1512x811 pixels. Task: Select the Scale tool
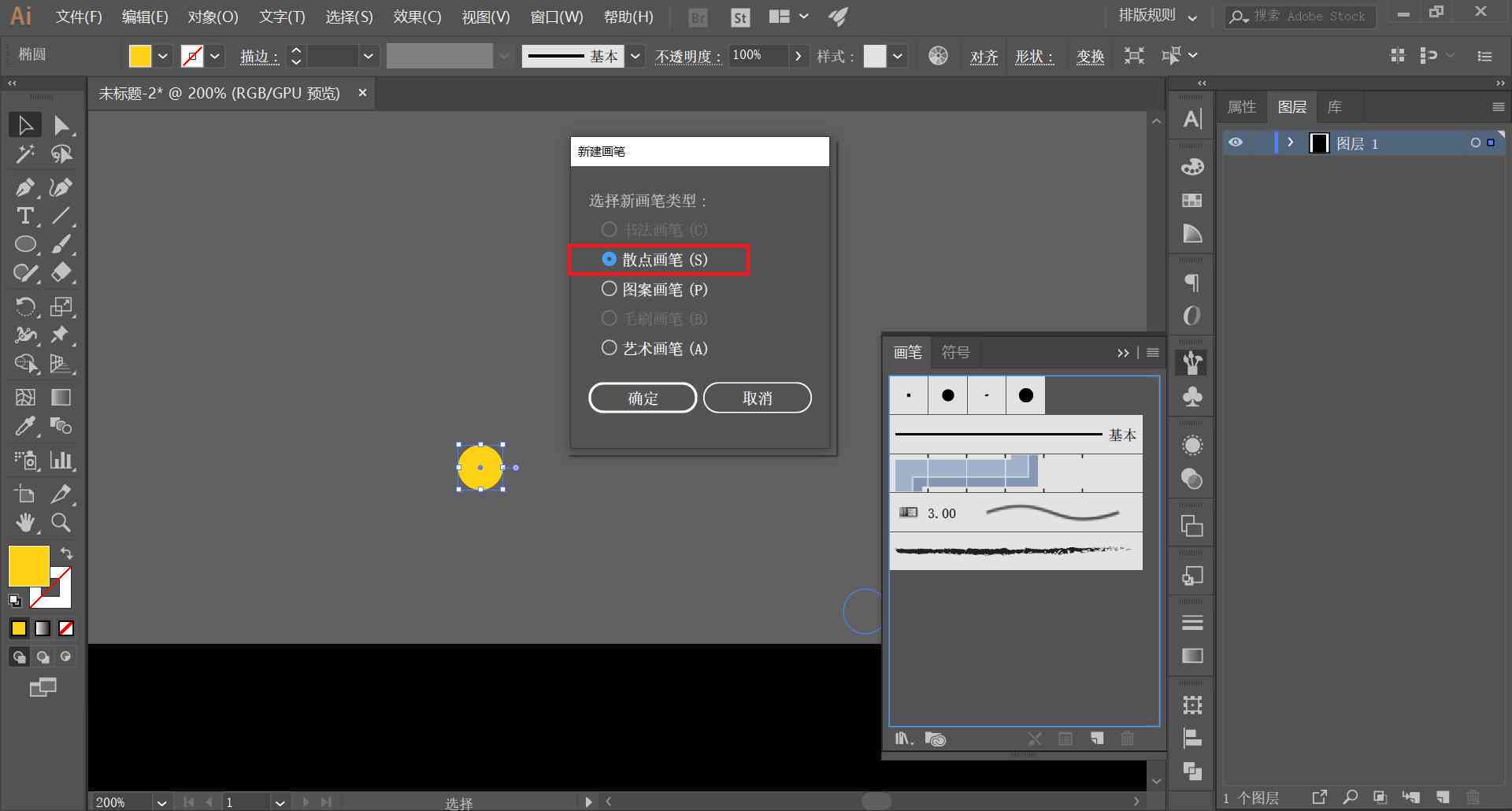point(61,306)
